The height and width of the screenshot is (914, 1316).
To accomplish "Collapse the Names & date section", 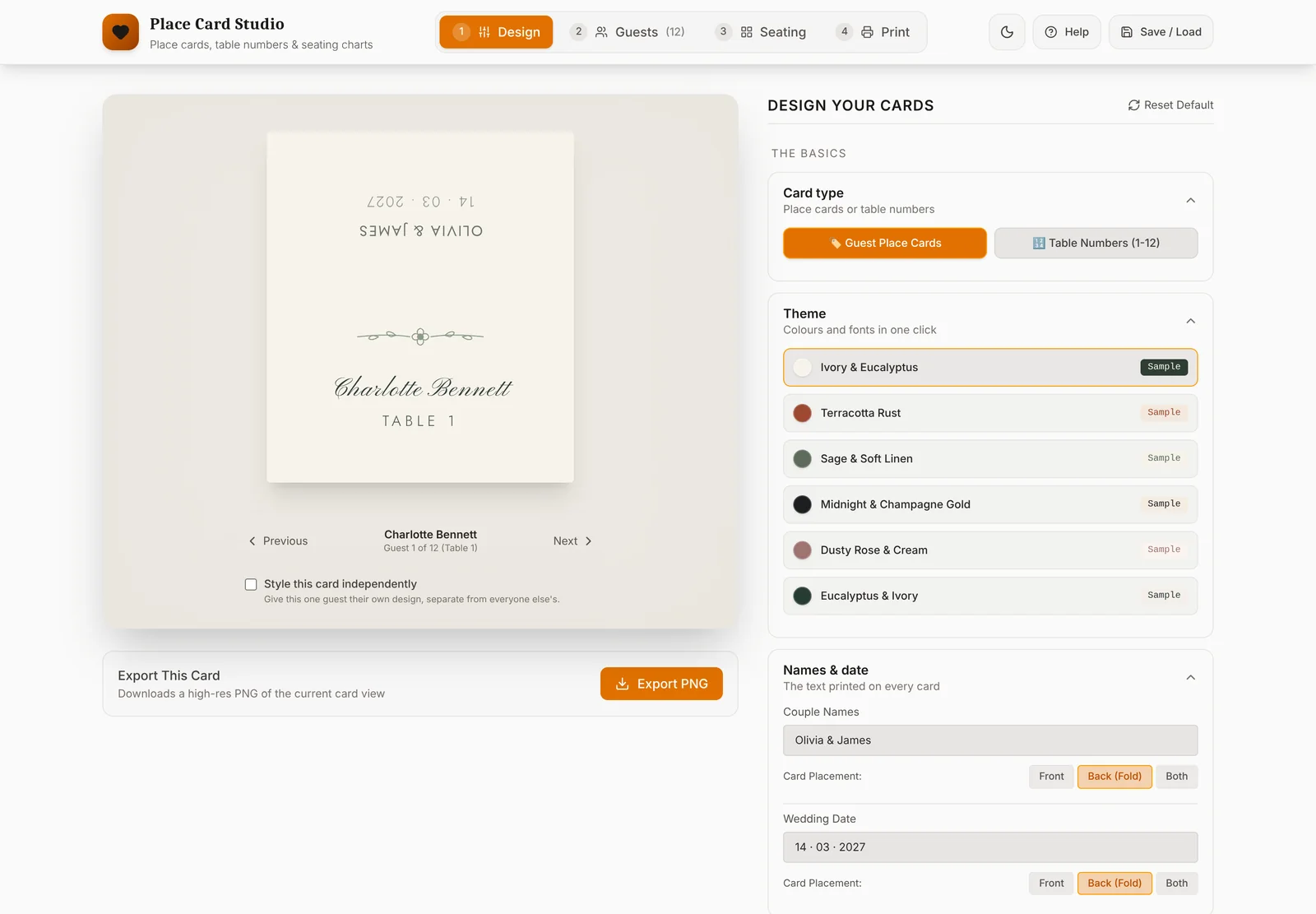I will [1190, 678].
